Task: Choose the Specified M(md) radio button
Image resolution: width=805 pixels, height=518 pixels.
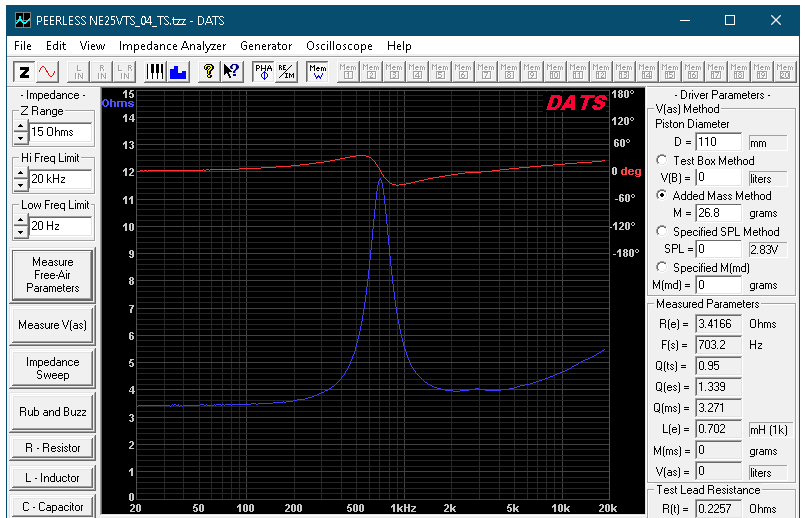Action: pos(662,267)
